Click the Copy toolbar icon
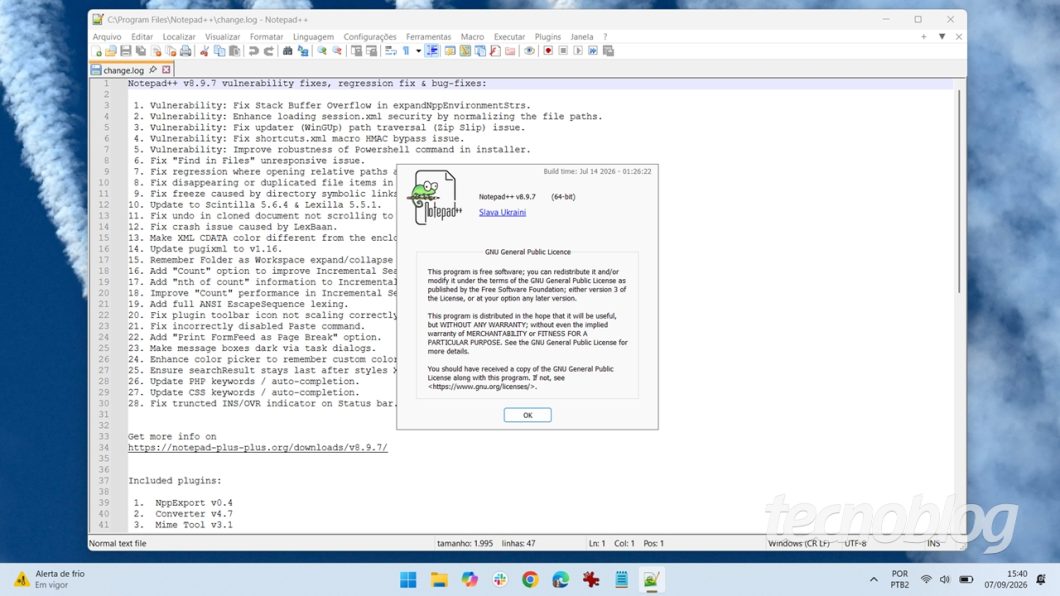The width and height of the screenshot is (1060, 596). tap(219, 51)
